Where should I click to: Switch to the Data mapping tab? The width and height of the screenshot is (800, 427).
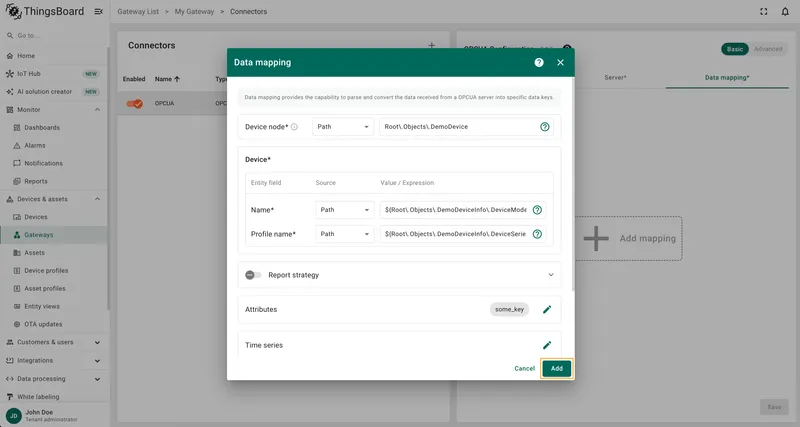(x=727, y=78)
